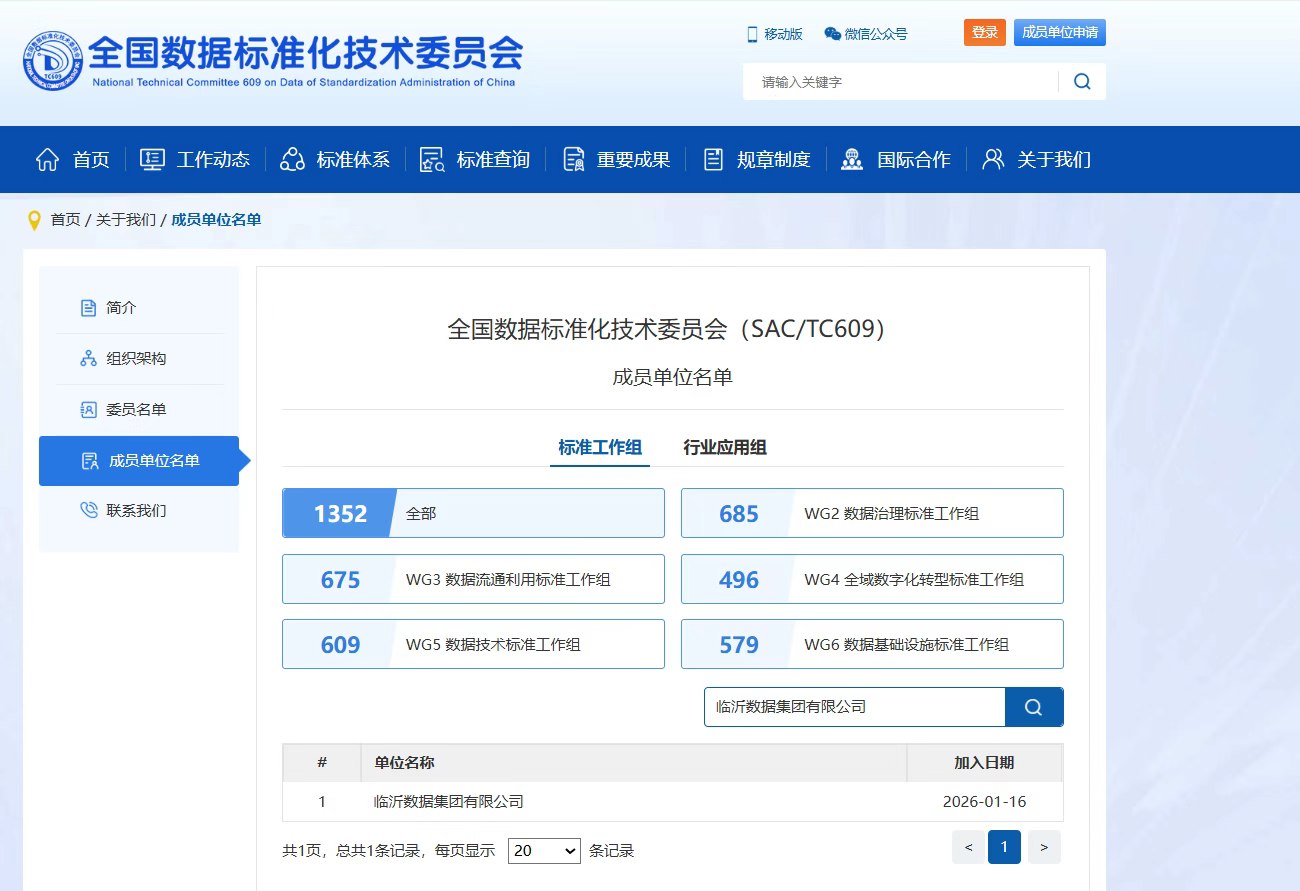Go to previous page with left arrow

coord(968,848)
